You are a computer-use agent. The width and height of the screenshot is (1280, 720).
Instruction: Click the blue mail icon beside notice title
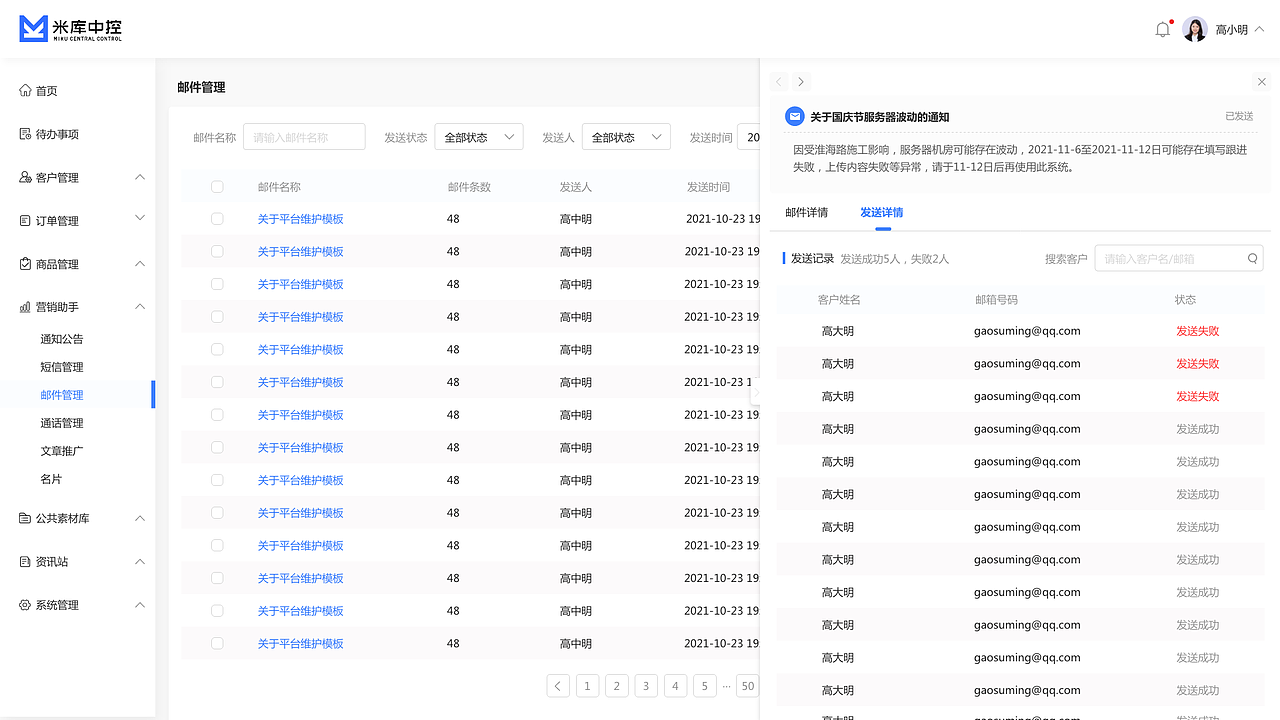coord(795,116)
